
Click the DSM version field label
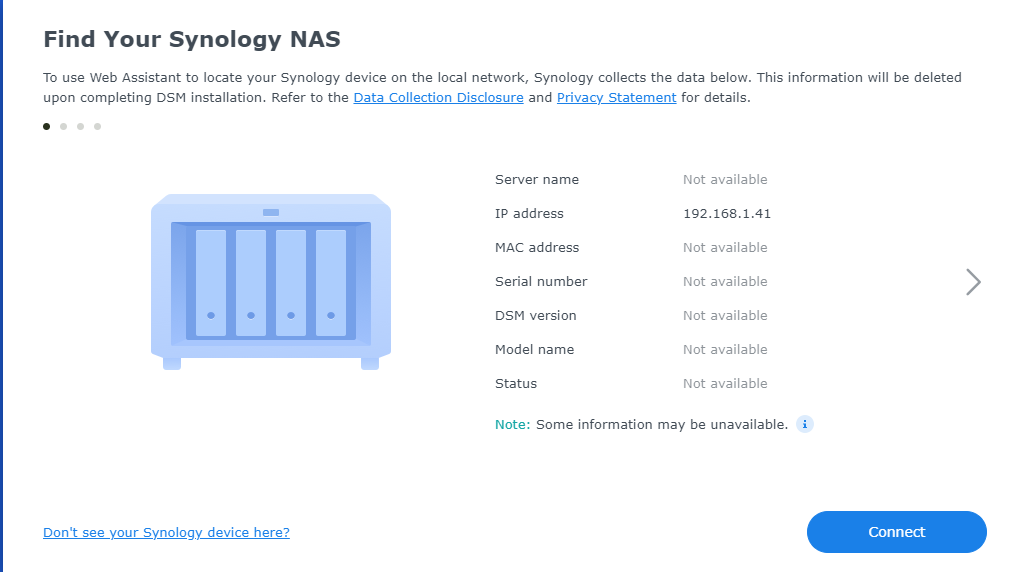pyautogui.click(x=536, y=316)
